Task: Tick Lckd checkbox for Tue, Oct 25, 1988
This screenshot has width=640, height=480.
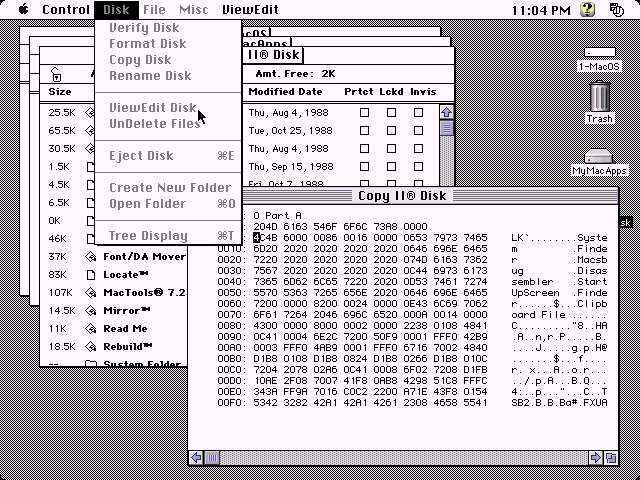Action: (x=391, y=131)
